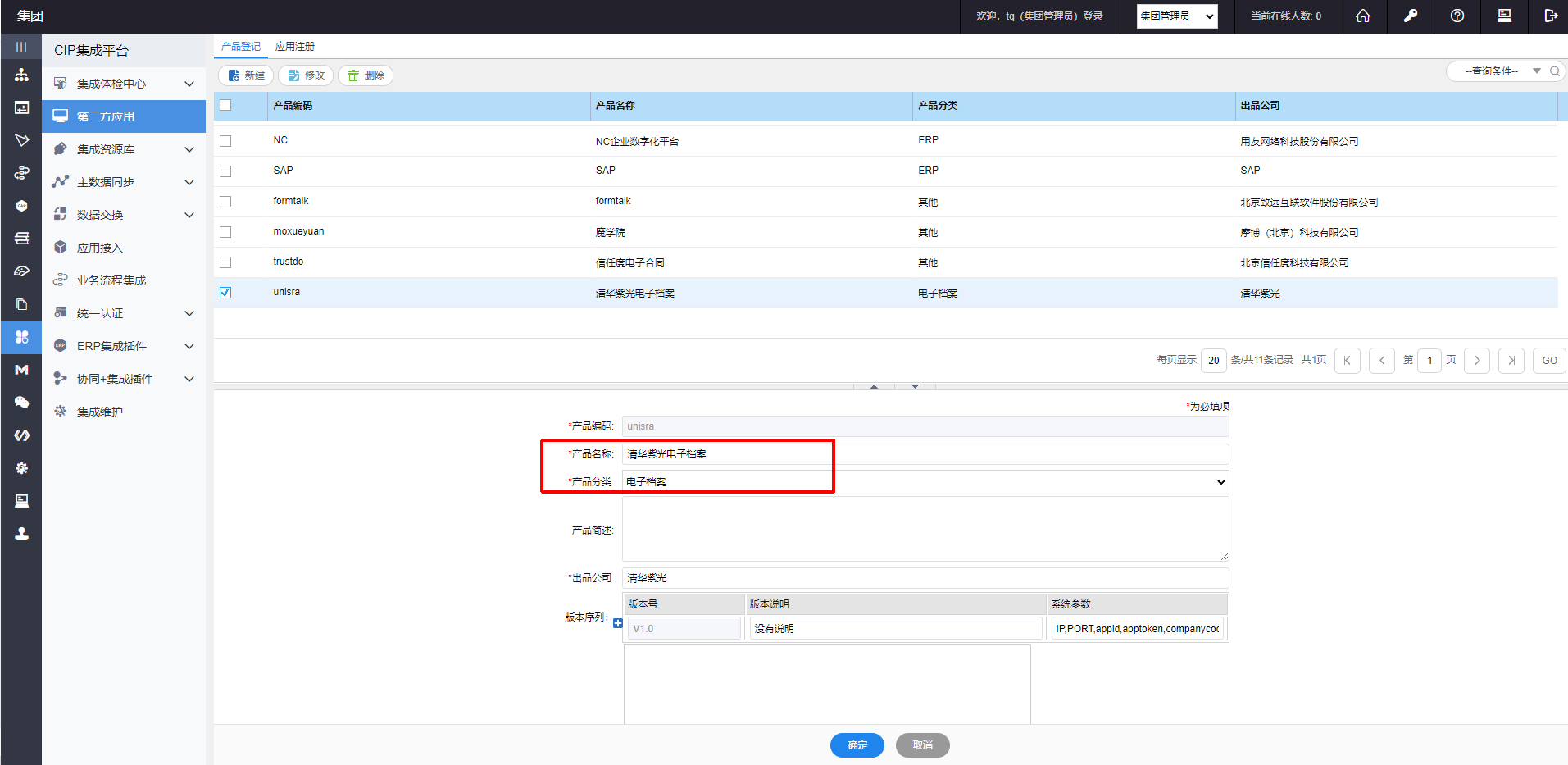Viewport: 1568px width, 765px height.
Task: Open the 产品分类 dropdown
Action: (x=925, y=482)
